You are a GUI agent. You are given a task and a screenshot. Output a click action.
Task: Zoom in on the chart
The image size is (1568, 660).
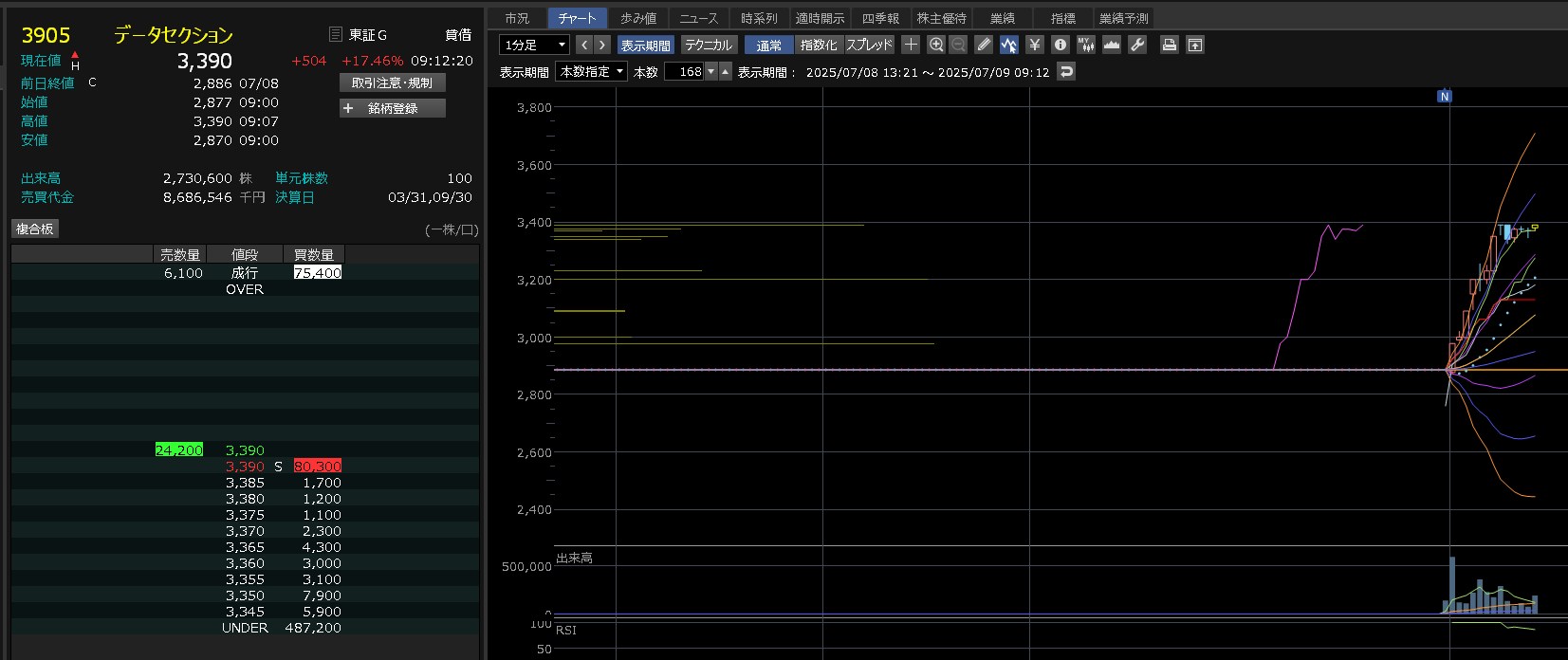(x=936, y=45)
